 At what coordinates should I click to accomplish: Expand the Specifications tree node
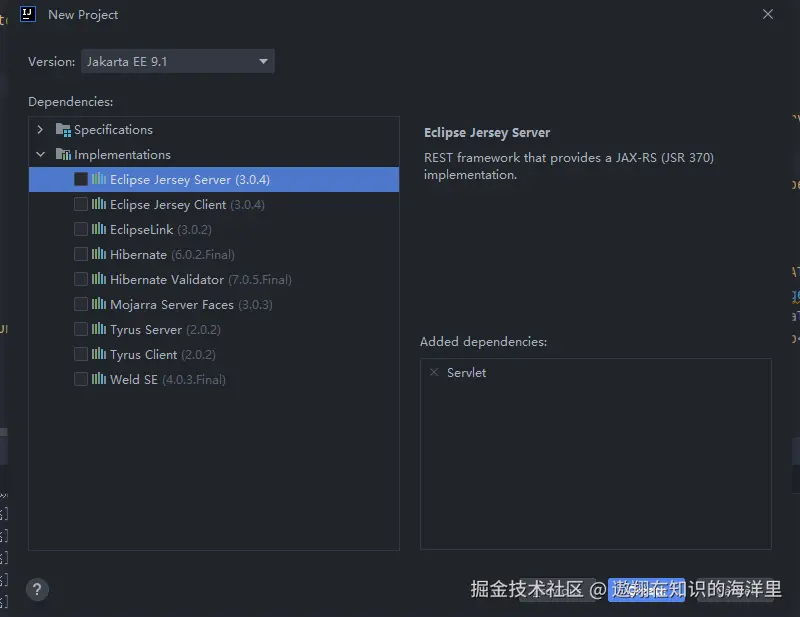(40, 130)
